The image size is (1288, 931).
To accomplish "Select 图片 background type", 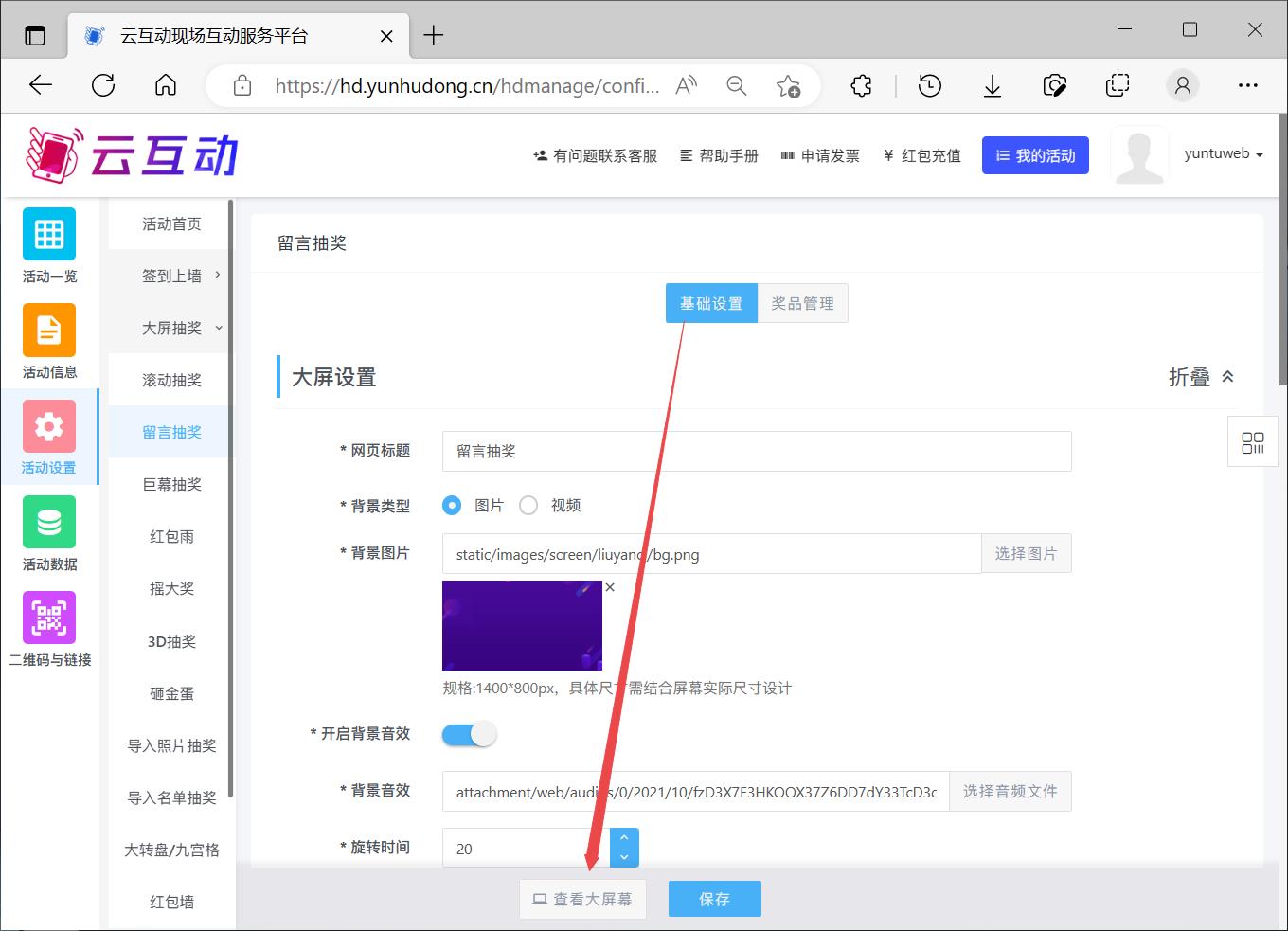I will [x=452, y=506].
